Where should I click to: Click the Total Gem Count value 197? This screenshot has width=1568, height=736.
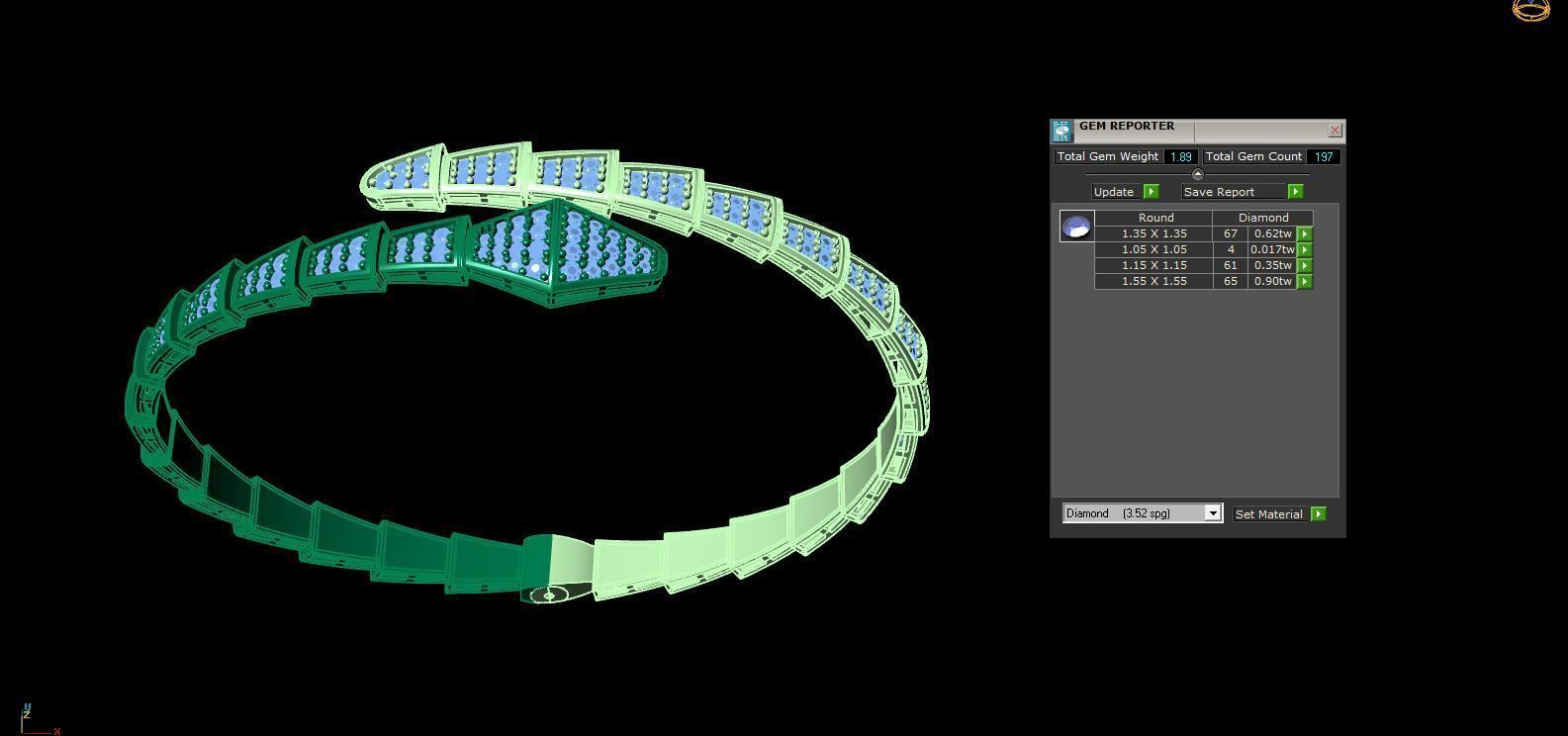(1324, 156)
